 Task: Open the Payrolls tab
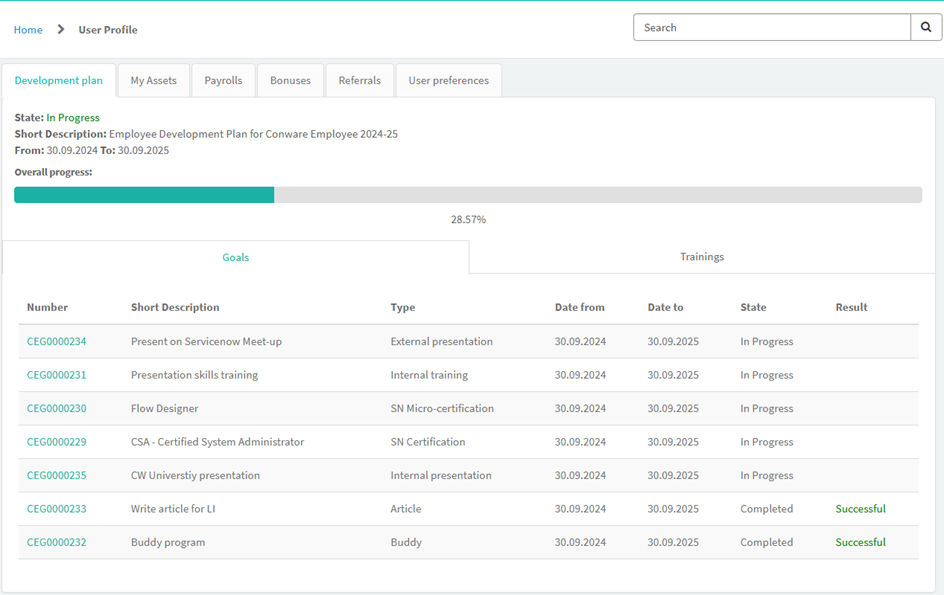coord(223,81)
